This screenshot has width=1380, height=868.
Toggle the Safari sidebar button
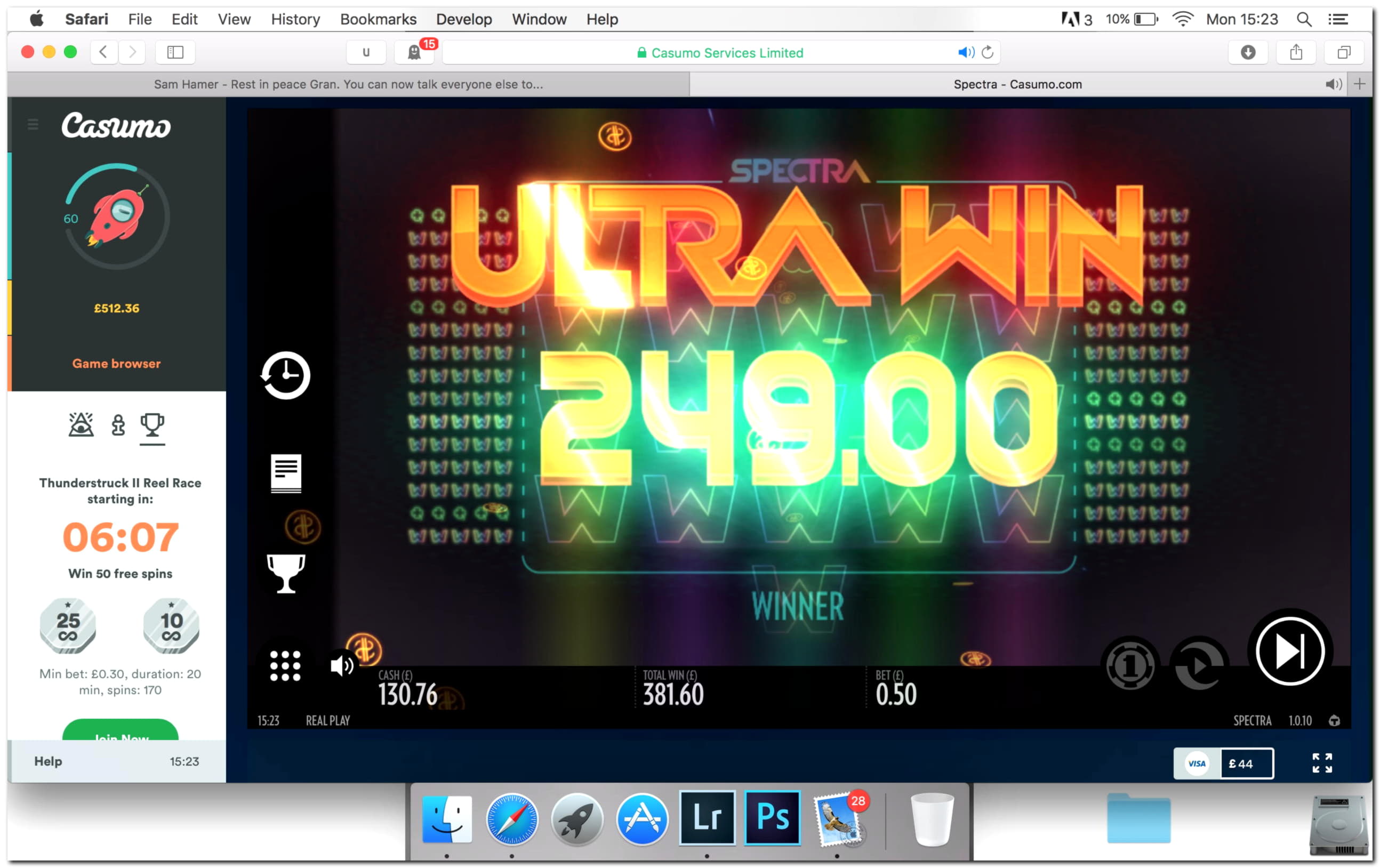[175, 52]
